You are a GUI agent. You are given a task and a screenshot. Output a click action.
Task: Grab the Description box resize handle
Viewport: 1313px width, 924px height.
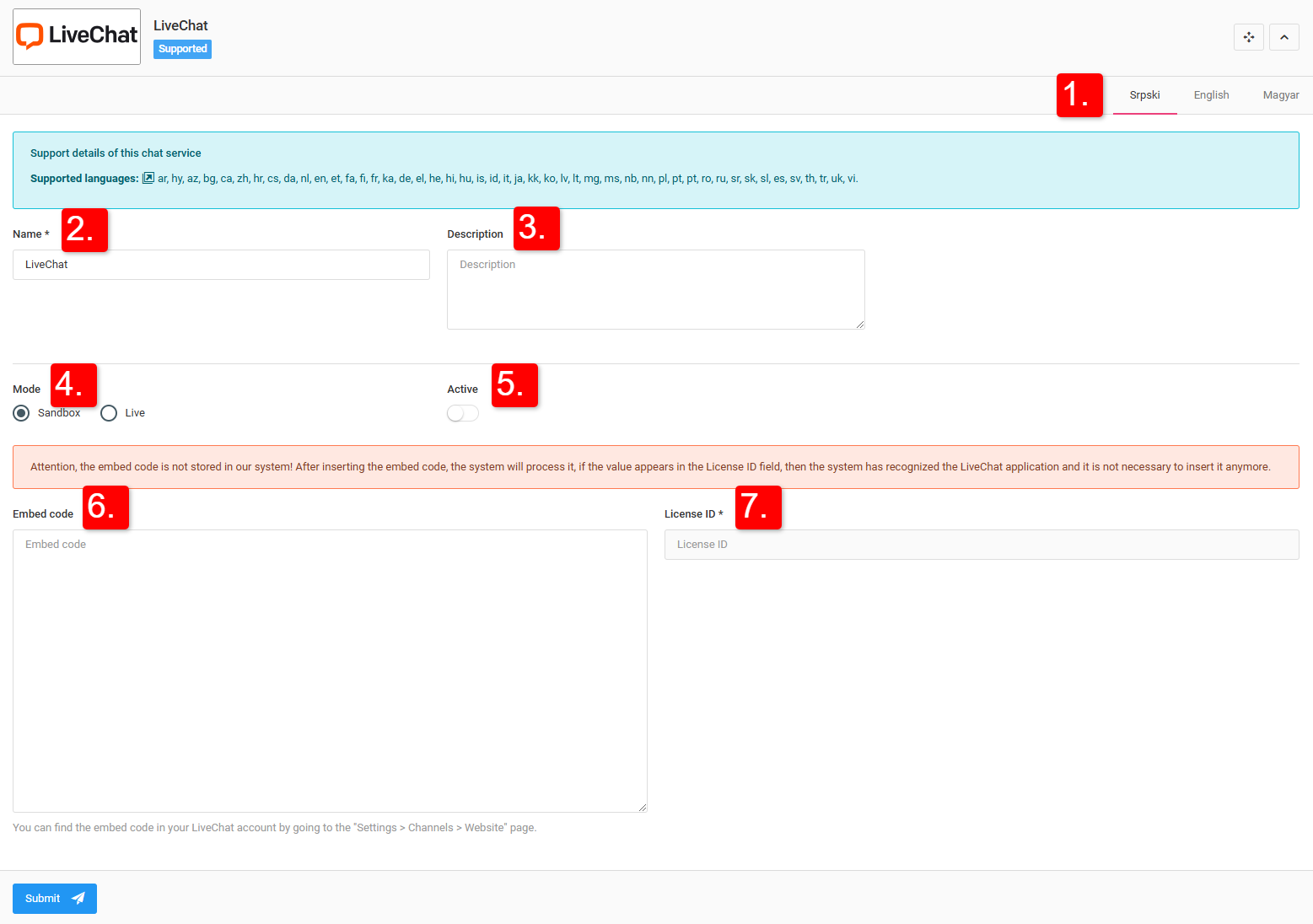coord(860,325)
